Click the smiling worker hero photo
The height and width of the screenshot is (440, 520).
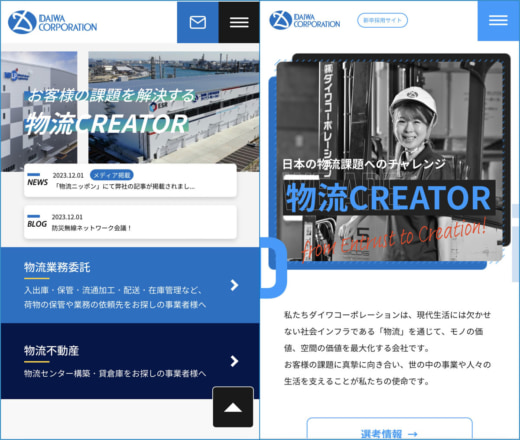pos(390,161)
